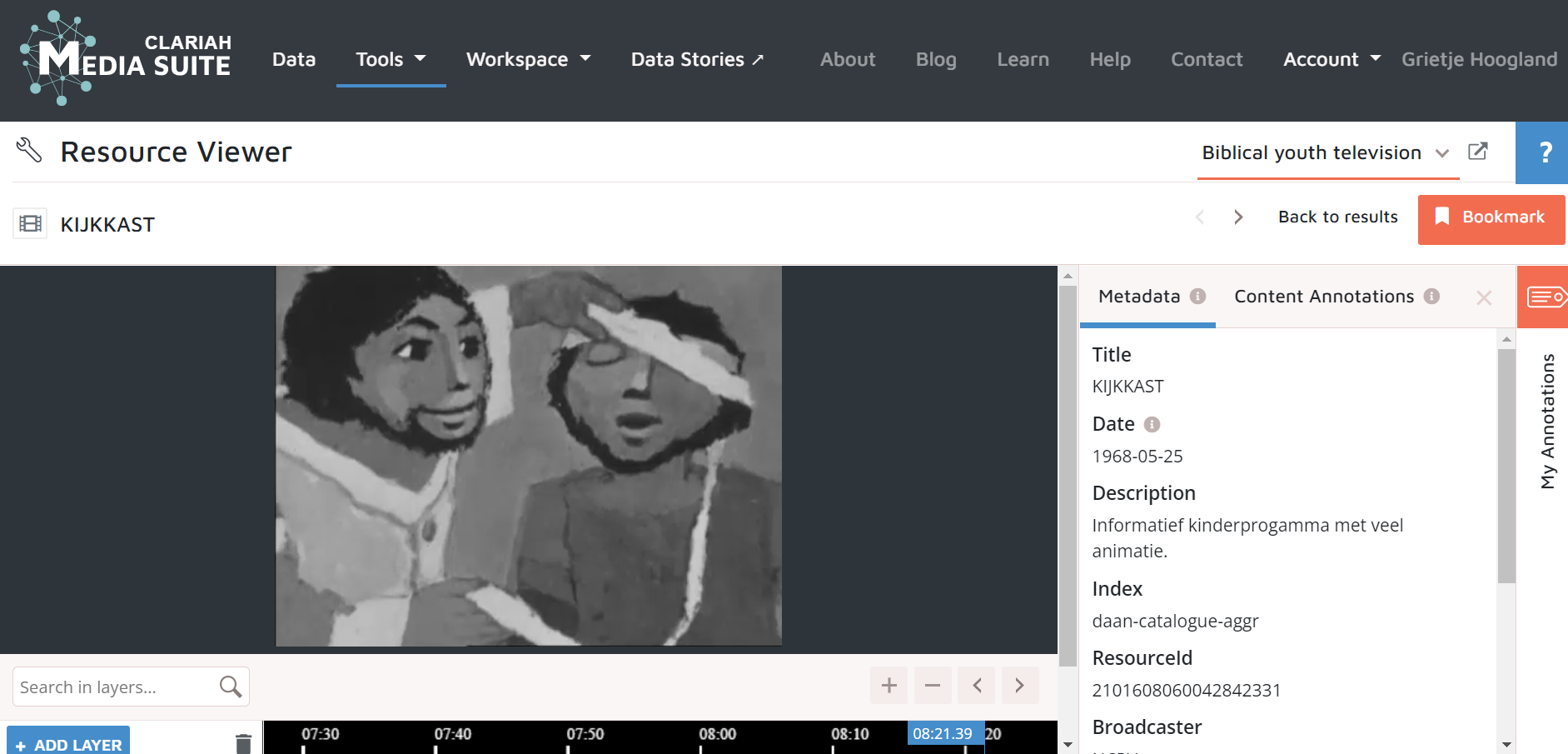This screenshot has width=1568, height=754.
Task: Show info icon next to Date
Action: point(1152,425)
